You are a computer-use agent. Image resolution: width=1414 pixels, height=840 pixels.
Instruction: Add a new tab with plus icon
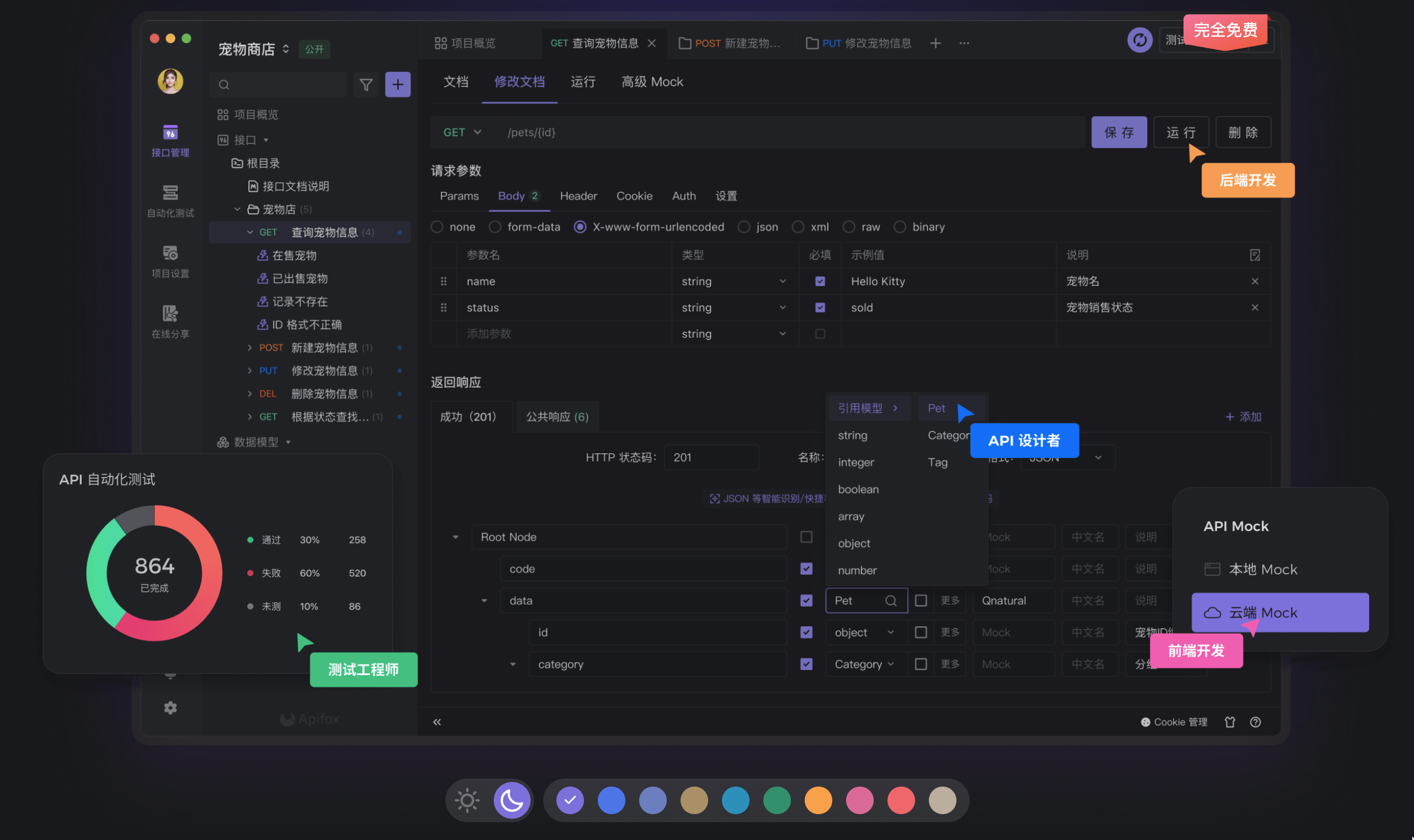pyautogui.click(x=935, y=43)
